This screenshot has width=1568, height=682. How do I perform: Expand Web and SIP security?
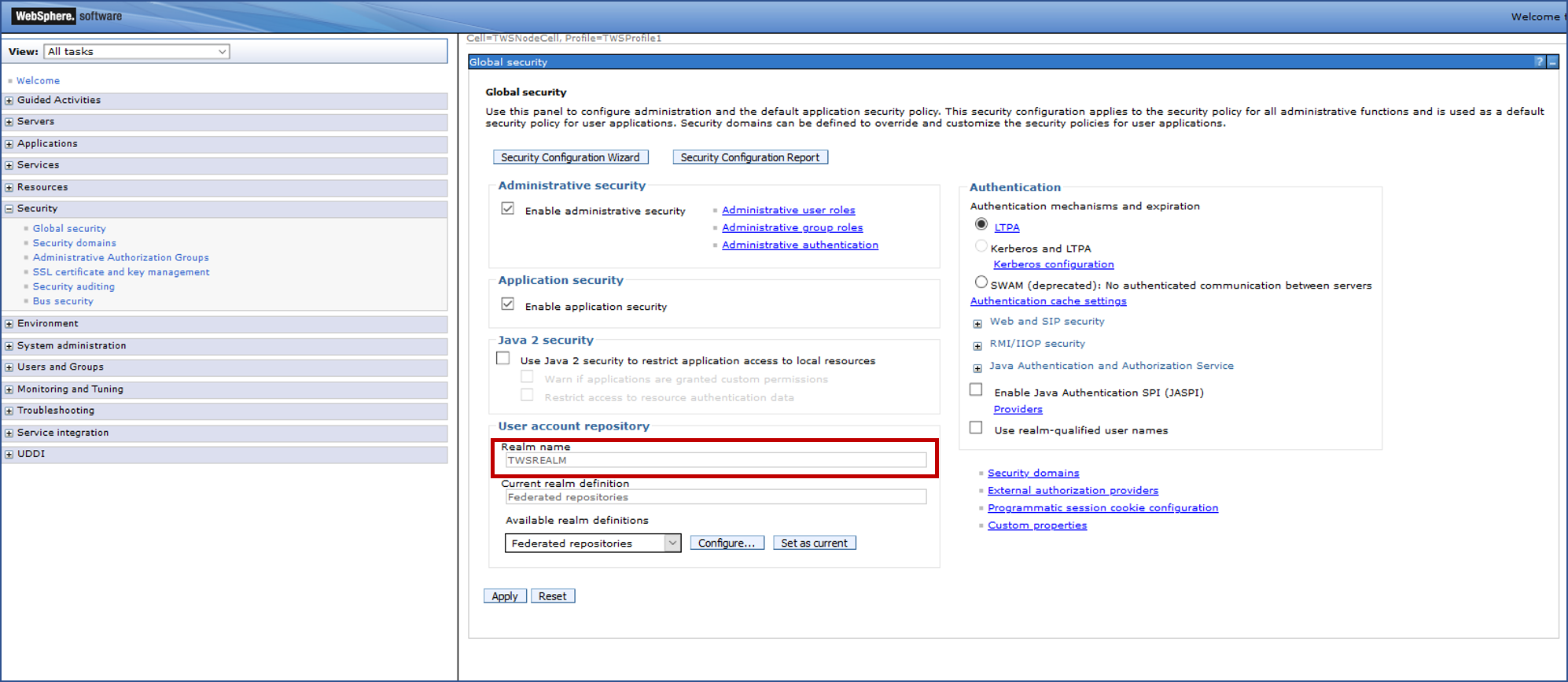(977, 324)
